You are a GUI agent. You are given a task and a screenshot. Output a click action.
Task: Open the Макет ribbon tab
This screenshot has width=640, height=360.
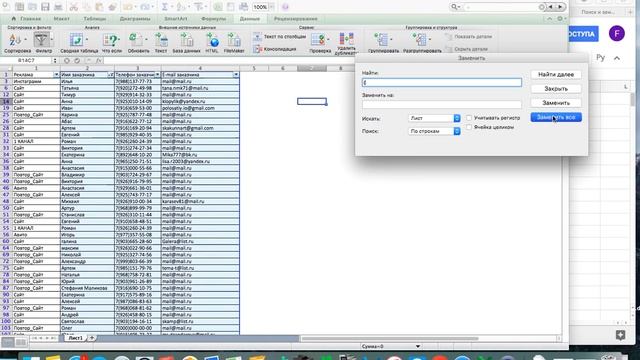tap(62, 19)
